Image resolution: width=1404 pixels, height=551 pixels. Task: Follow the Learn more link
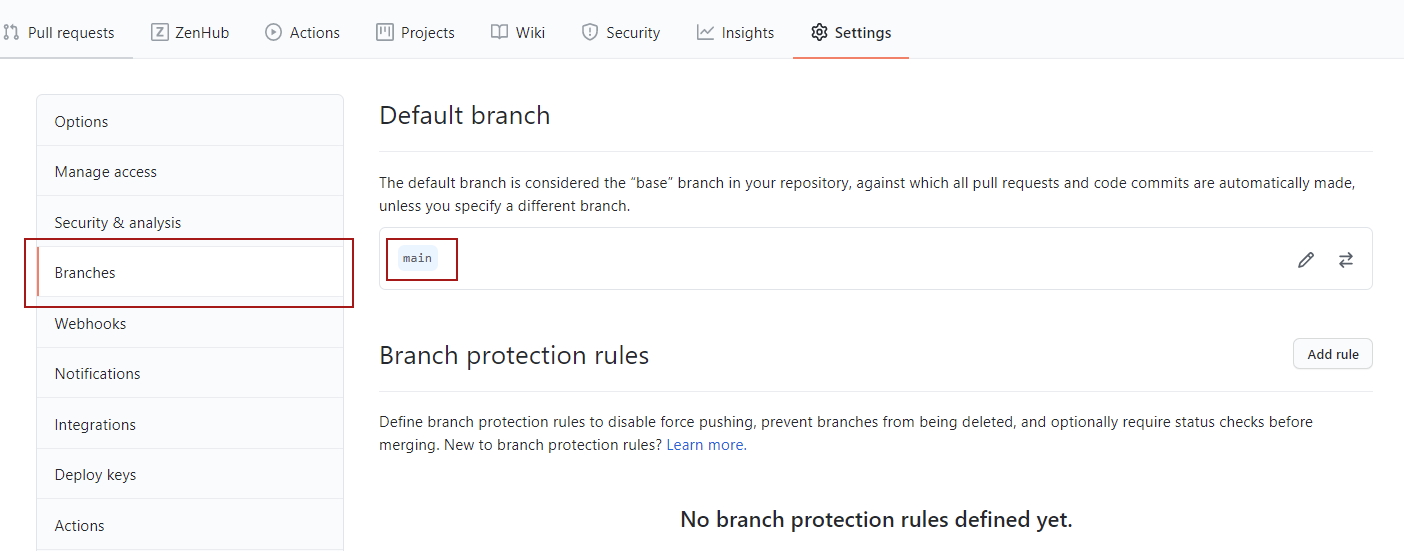tap(706, 445)
